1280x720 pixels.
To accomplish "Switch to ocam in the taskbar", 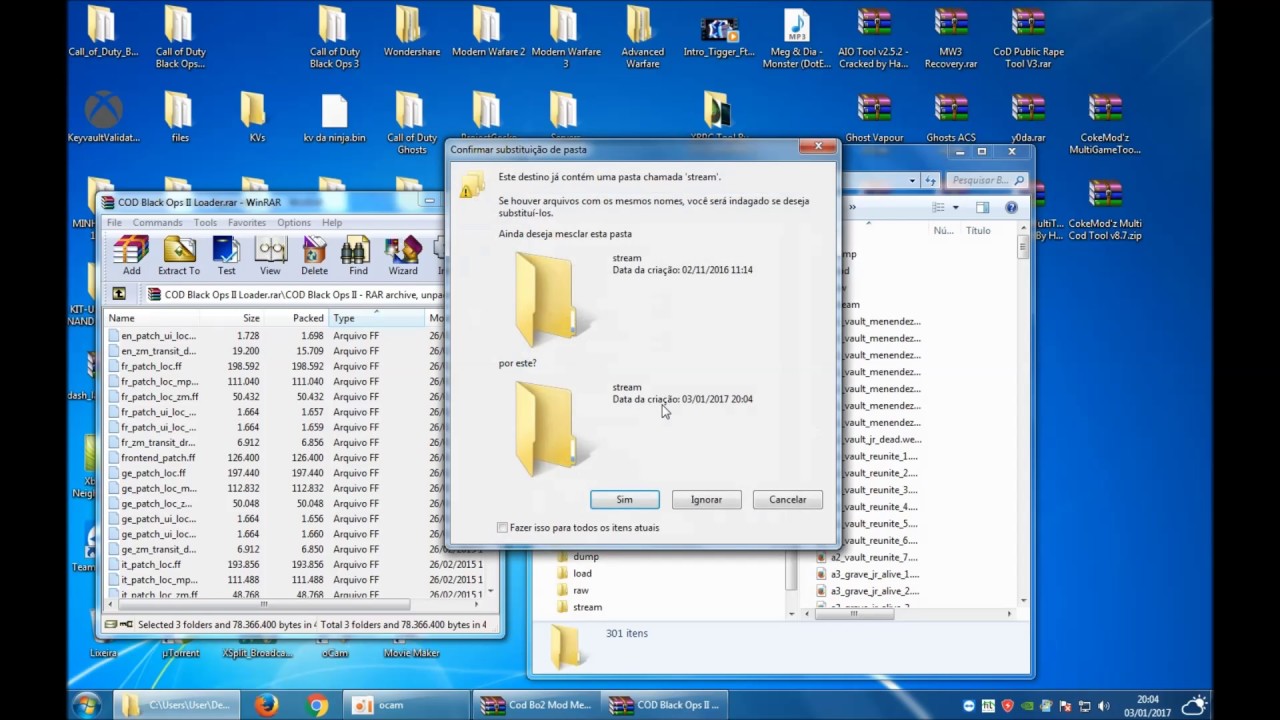I will coord(406,704).
